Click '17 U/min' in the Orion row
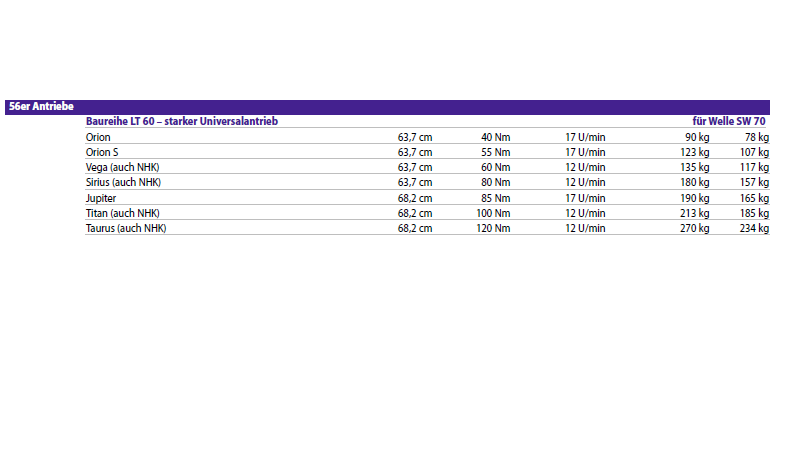792x450 pixels. (x=585, y=137)
